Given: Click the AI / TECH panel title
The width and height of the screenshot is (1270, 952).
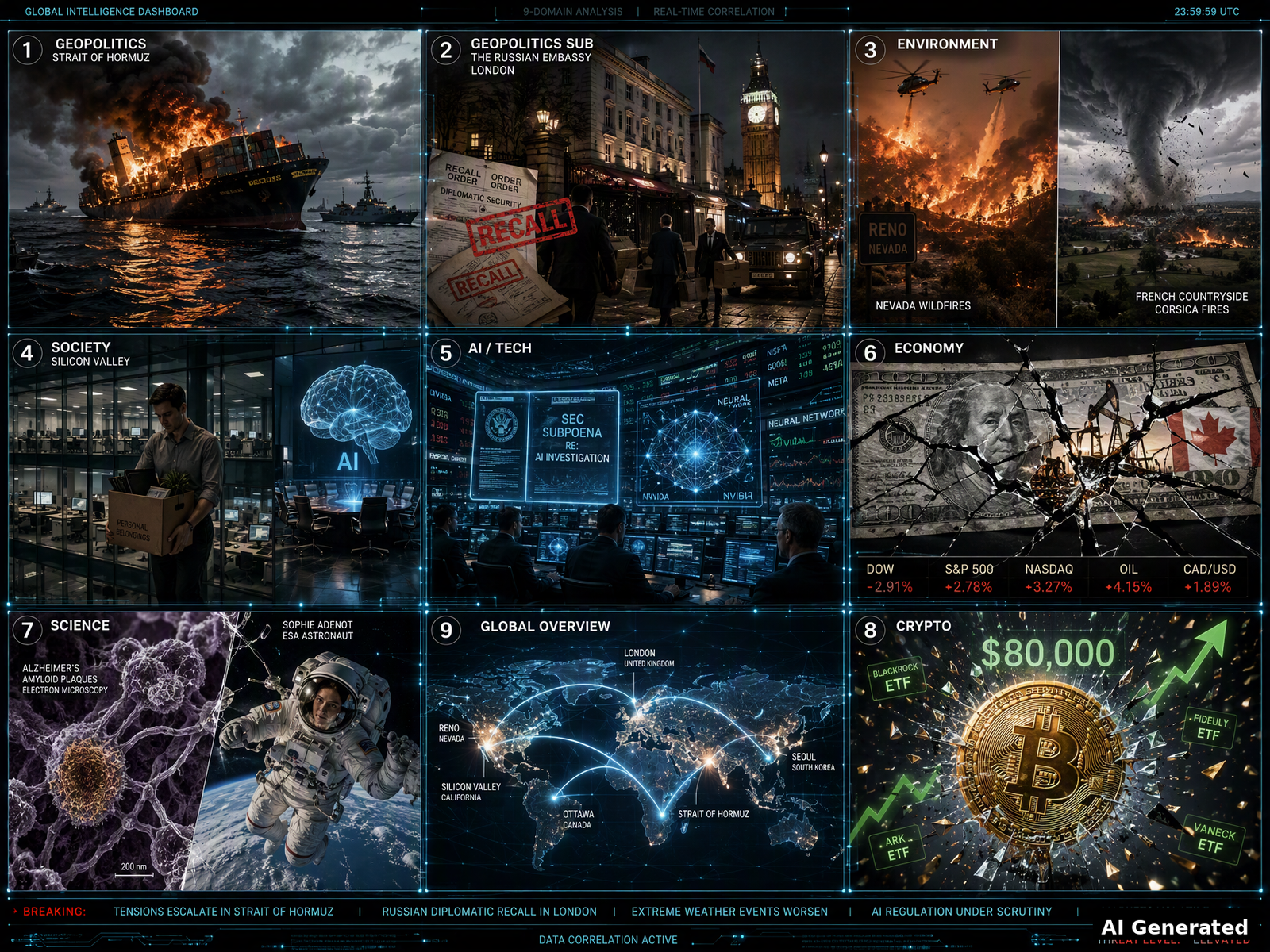Looking at the screenshot, I should coord(500,347).
